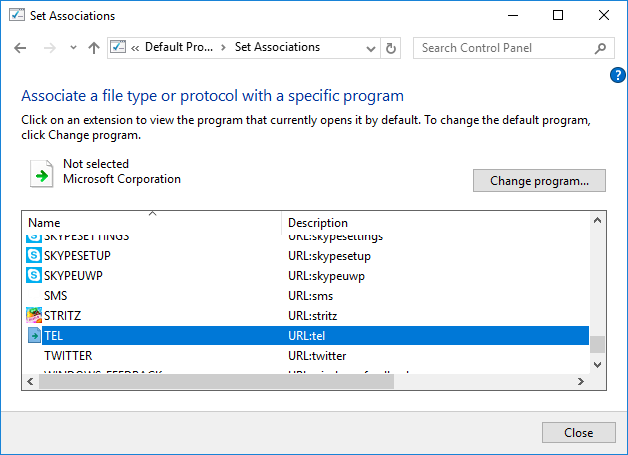Click the Set Associations breadcrumb
The image size is (628, 455).
277,47
